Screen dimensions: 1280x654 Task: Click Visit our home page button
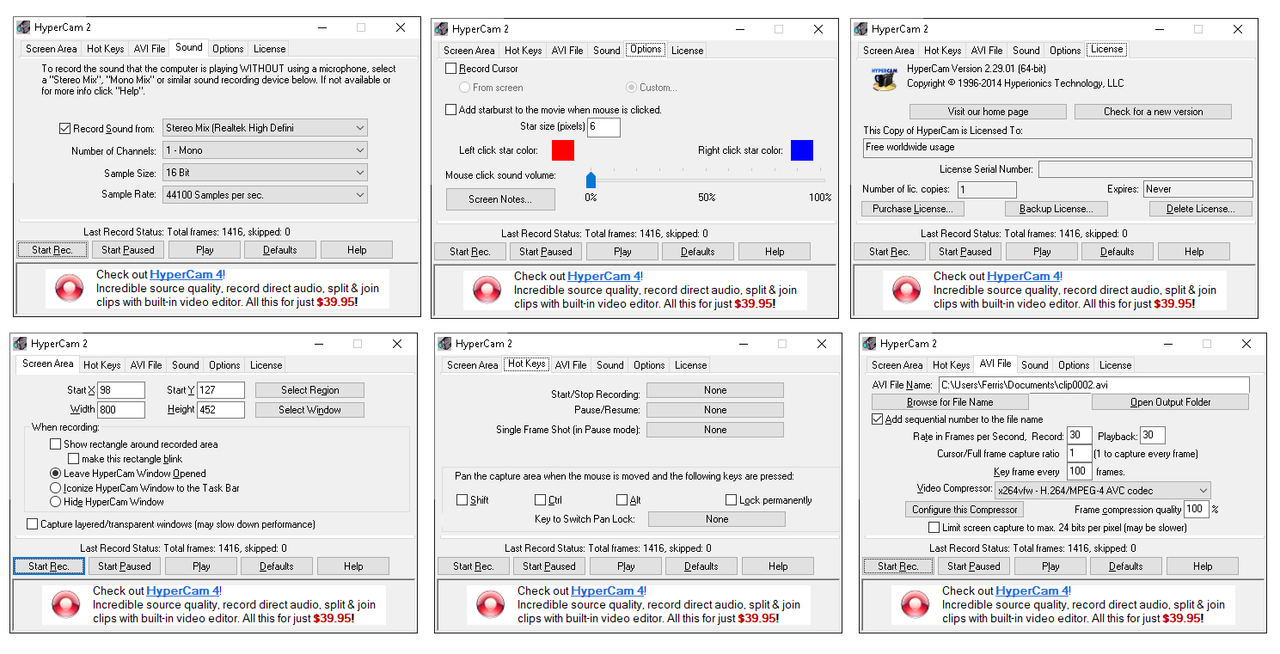point(987,112)
